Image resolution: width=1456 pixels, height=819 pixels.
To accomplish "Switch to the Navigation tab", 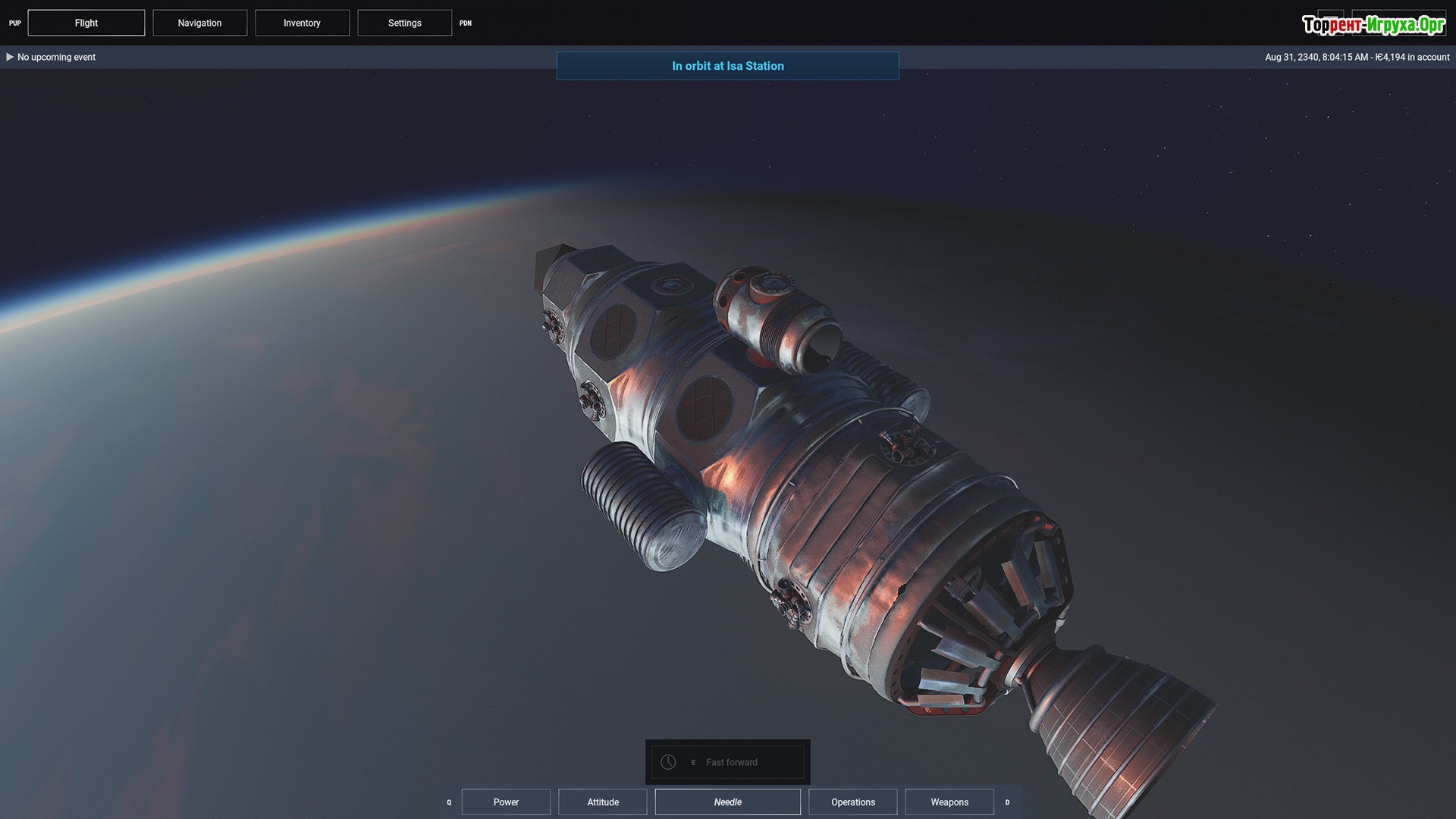I will (x=199, y=23).
